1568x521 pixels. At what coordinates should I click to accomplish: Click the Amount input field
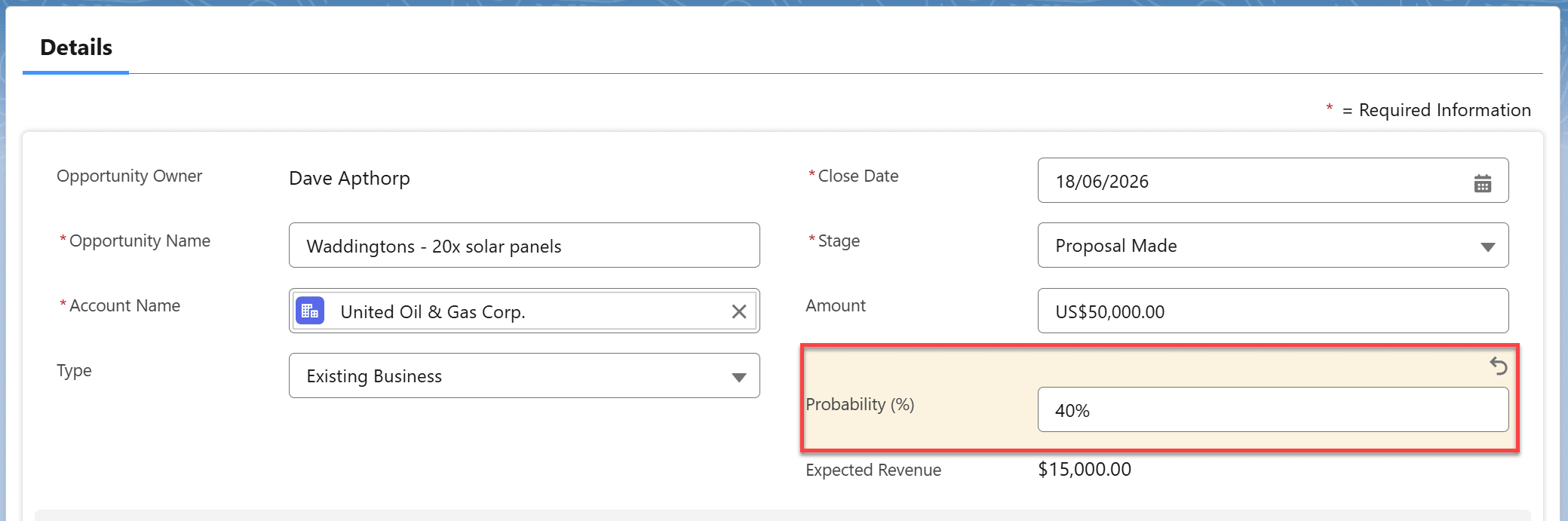point(1272,311)
